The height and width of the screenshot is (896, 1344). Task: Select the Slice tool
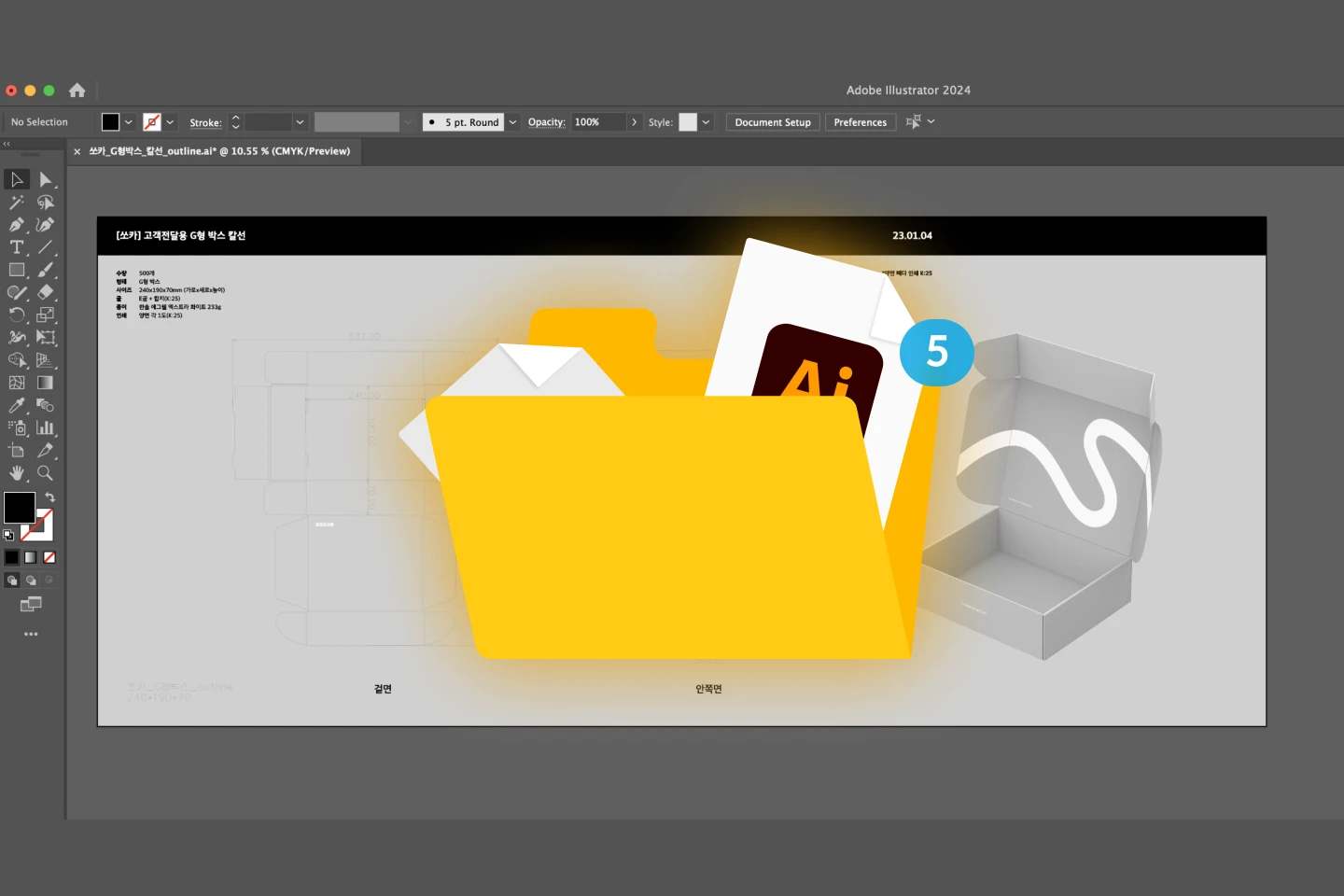click(46, 450)
